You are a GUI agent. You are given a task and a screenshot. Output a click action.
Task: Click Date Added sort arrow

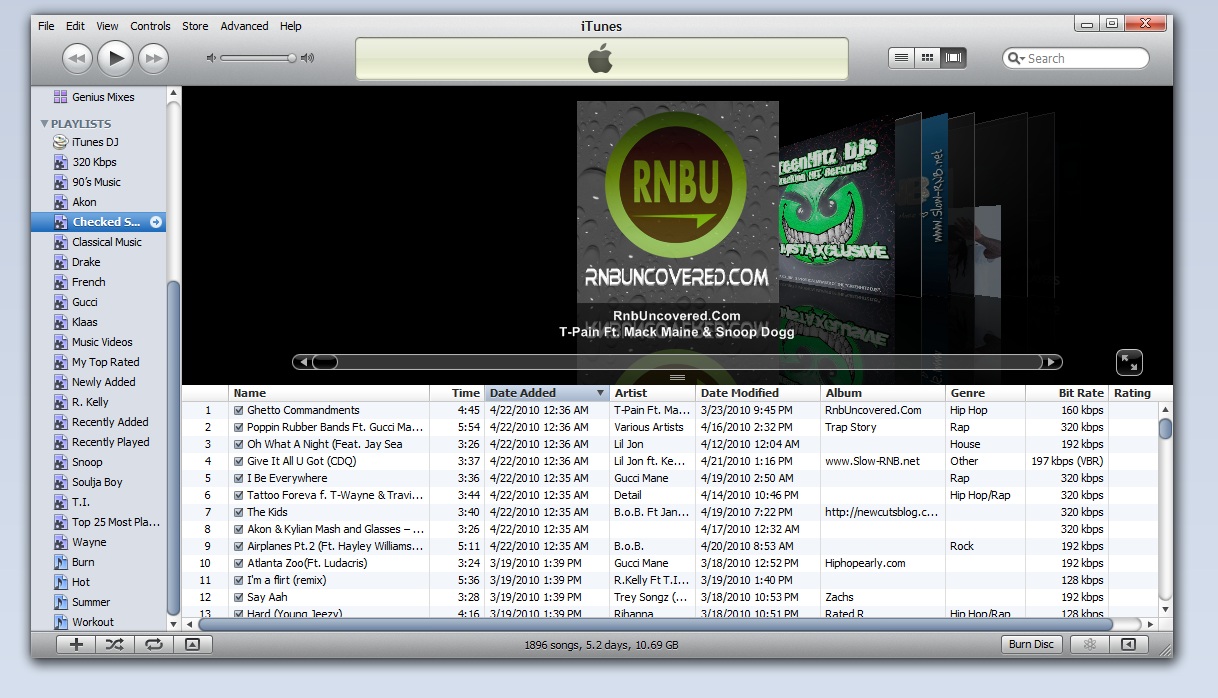(600, 393)
